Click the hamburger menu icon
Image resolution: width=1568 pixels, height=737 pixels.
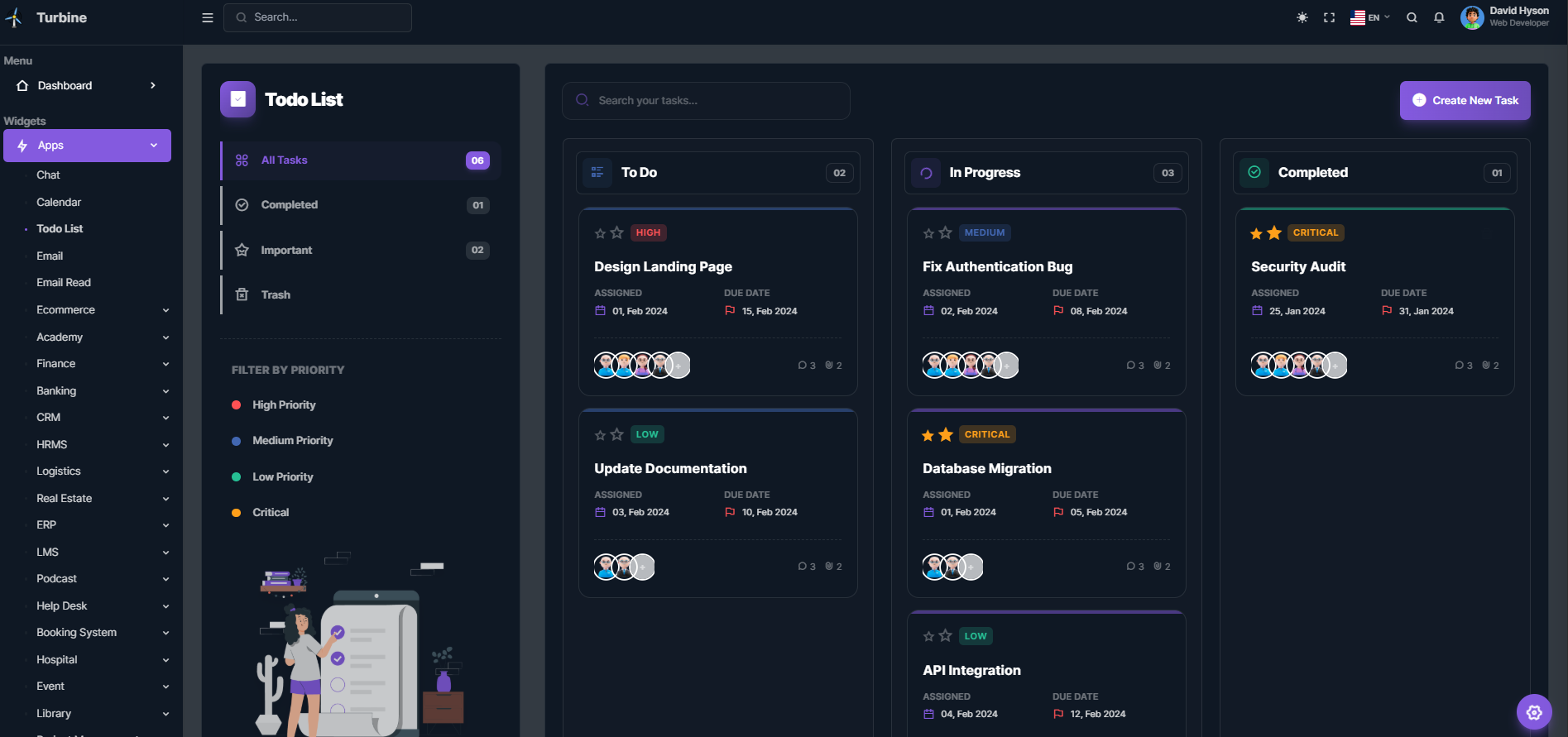click(208, 17)
